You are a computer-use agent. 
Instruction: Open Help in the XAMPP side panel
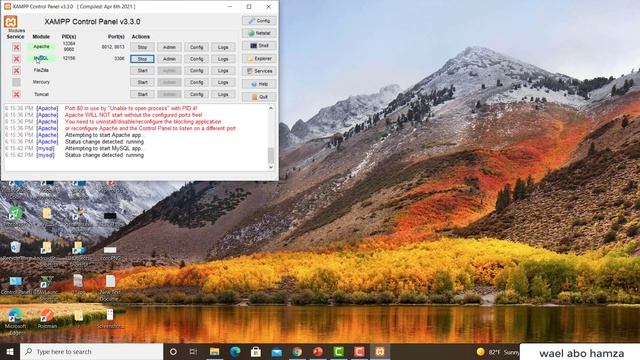click(x=259, y=84)
